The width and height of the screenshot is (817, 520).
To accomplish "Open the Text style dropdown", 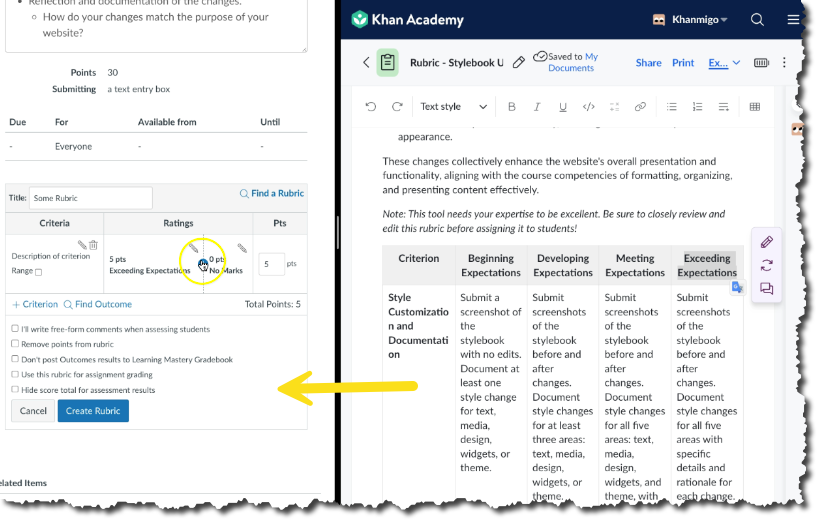I will 453,107.
